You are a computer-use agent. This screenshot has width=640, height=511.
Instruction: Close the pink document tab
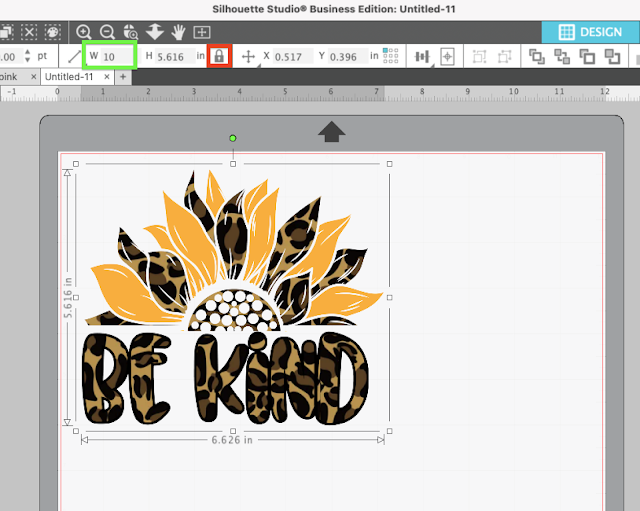pos(33,77)
